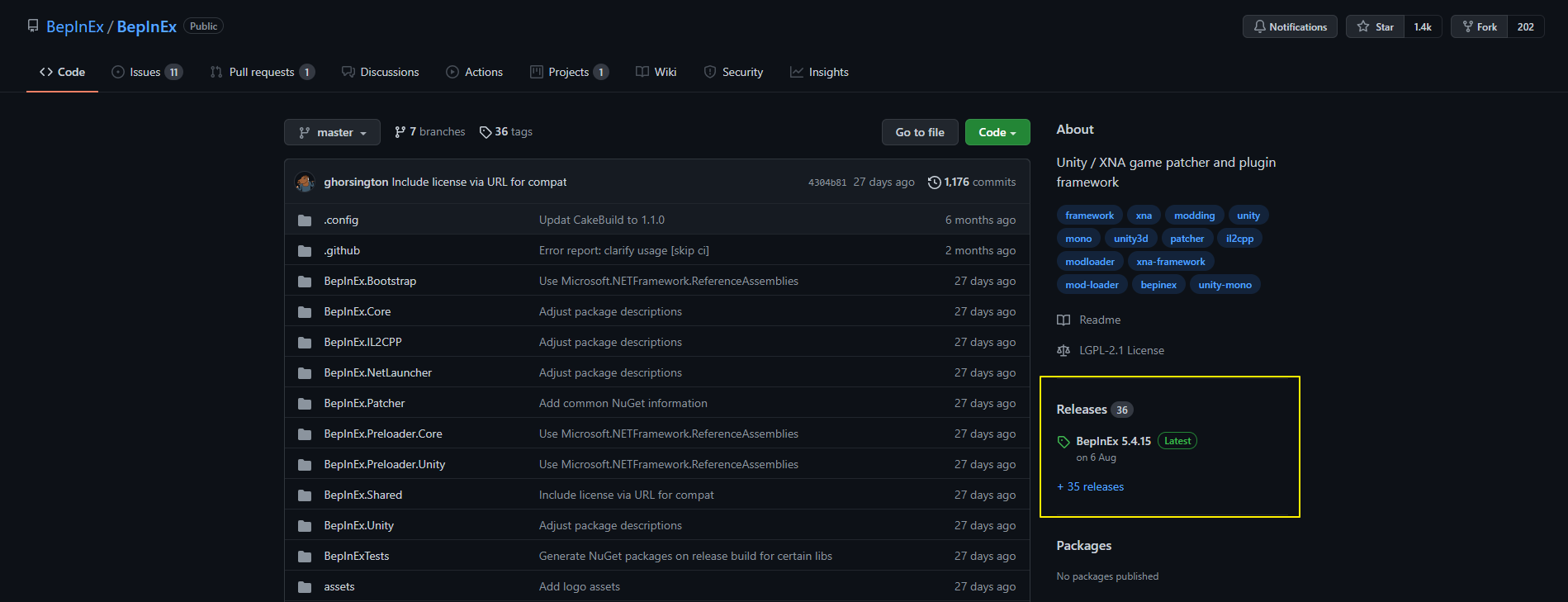Open the Pull requests tab
1568x602 pixels.
(262, 73)
